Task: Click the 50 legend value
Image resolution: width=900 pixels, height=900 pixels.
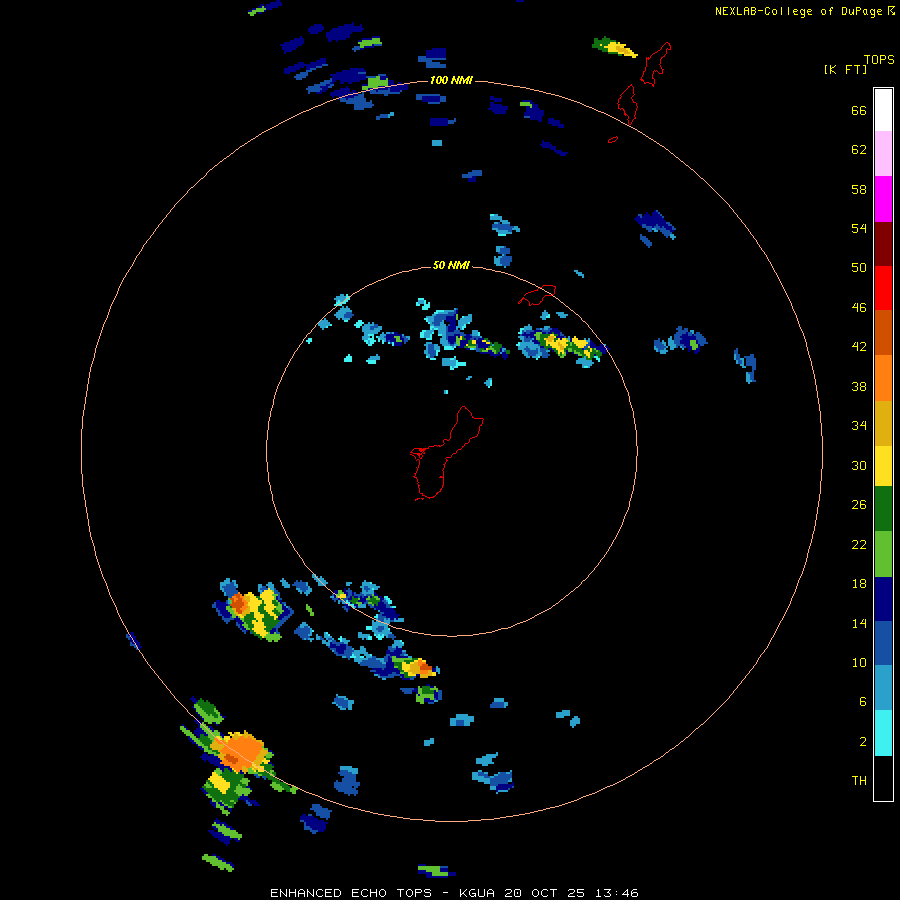Action: pos(859,268)
